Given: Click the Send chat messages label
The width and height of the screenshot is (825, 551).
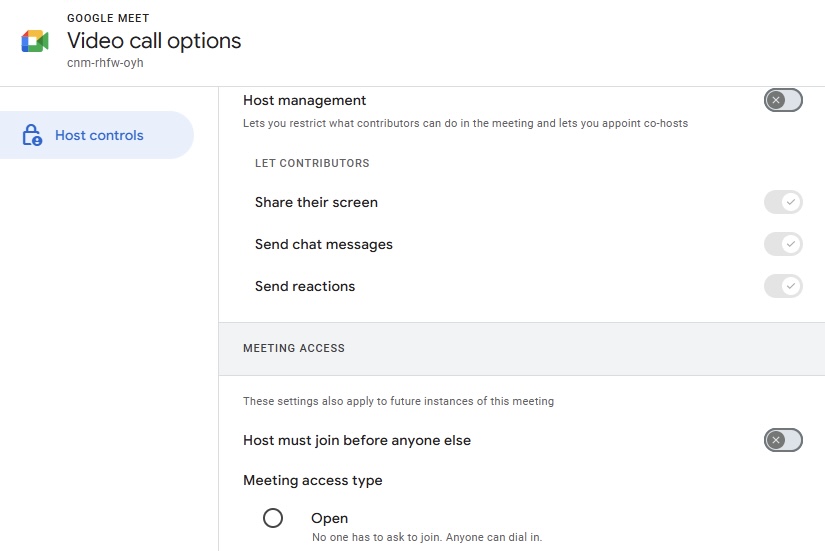Looking at the screenshot, I should click(x=324, y=244).
